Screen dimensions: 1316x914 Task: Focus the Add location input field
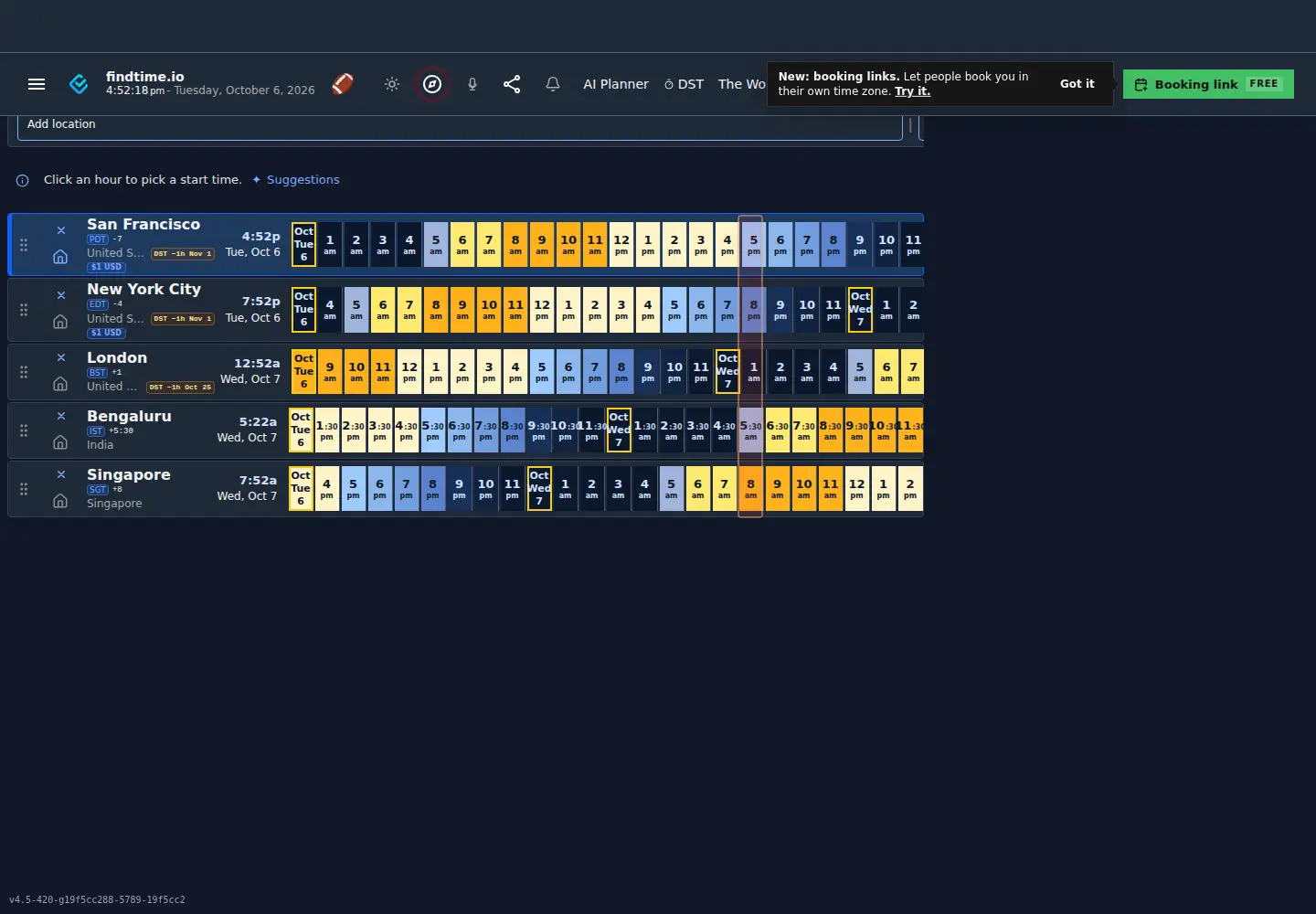pyautogui.click(x=460, y=126)
